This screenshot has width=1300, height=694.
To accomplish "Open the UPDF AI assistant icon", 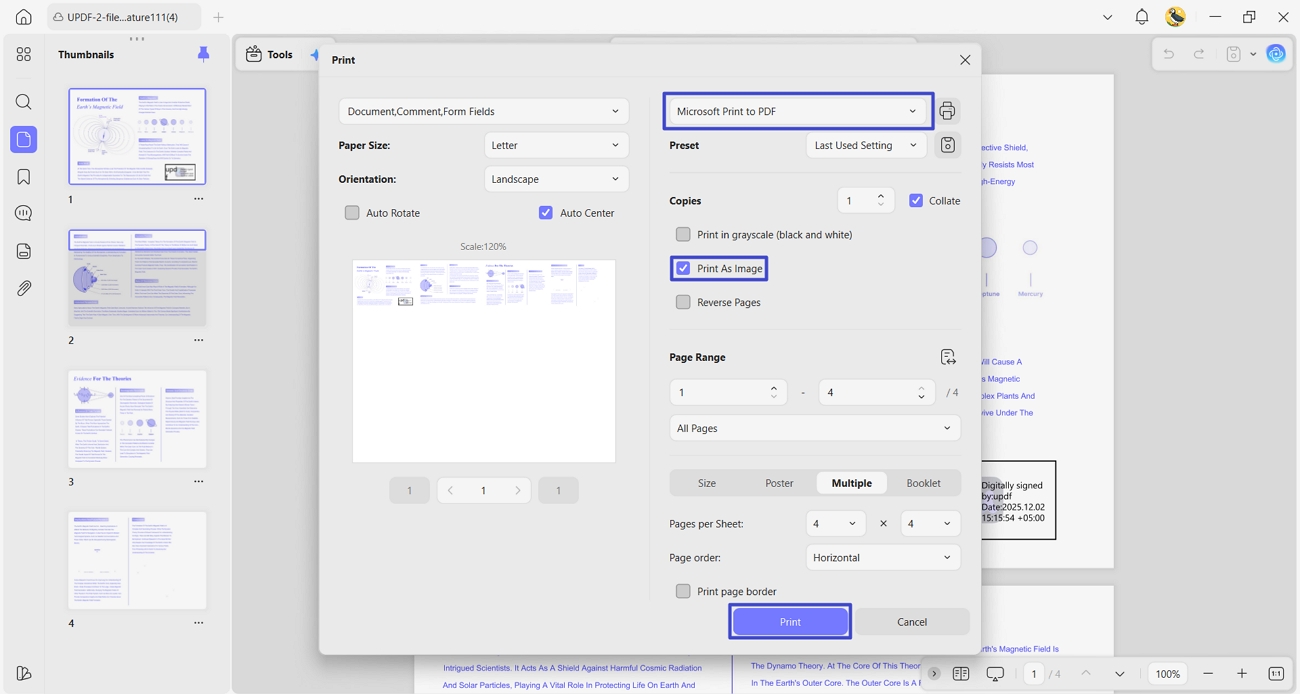I will (x=1276, y=54).
